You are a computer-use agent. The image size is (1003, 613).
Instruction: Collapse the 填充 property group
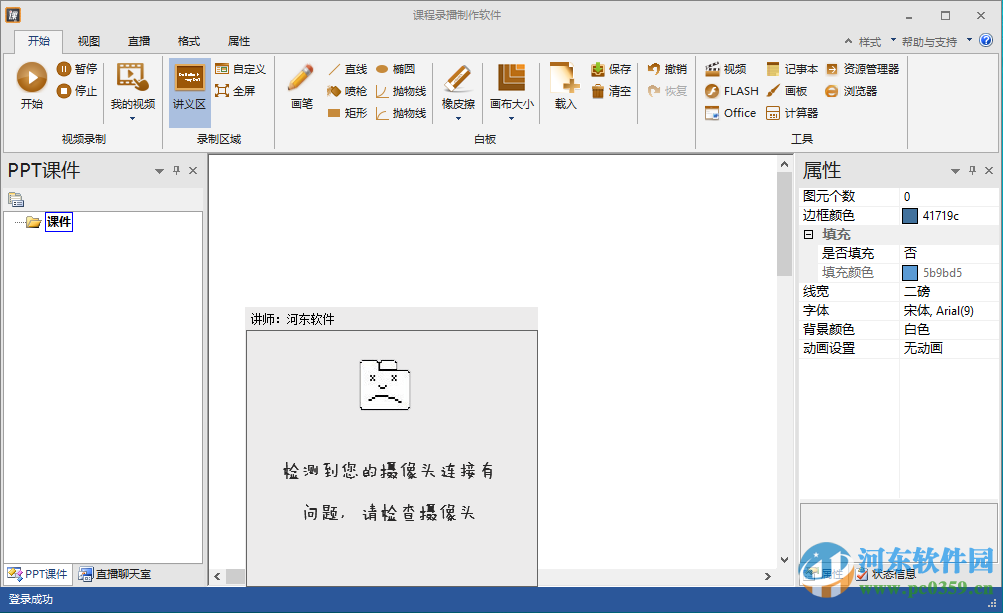click(x=808, y=233)
